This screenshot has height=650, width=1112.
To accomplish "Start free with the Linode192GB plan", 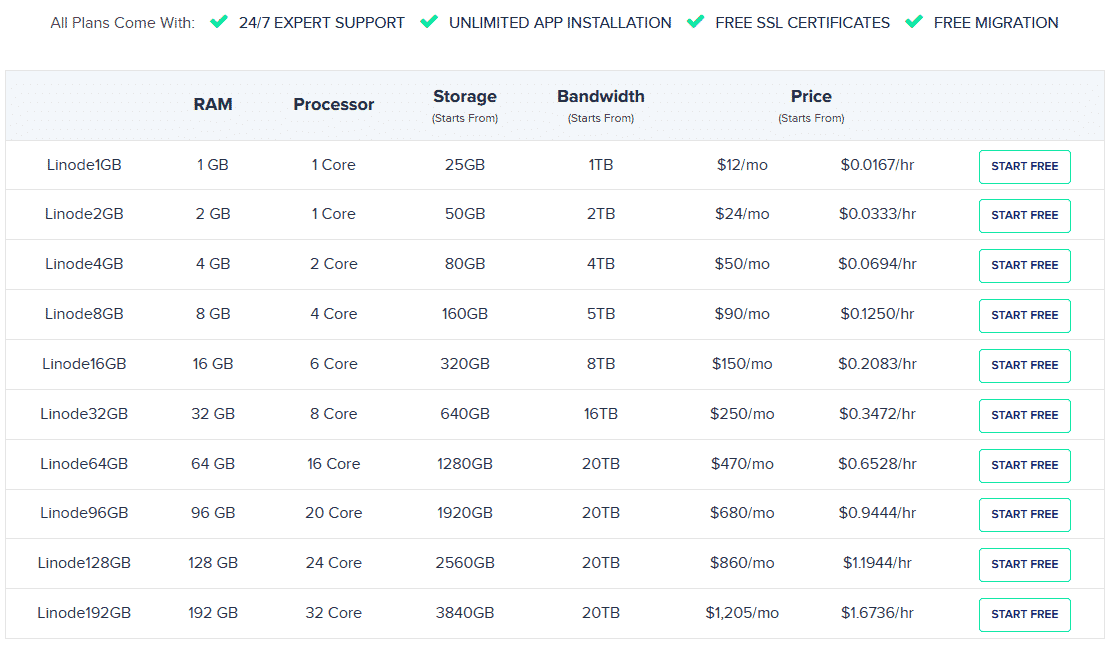I will coord(1025,615).
